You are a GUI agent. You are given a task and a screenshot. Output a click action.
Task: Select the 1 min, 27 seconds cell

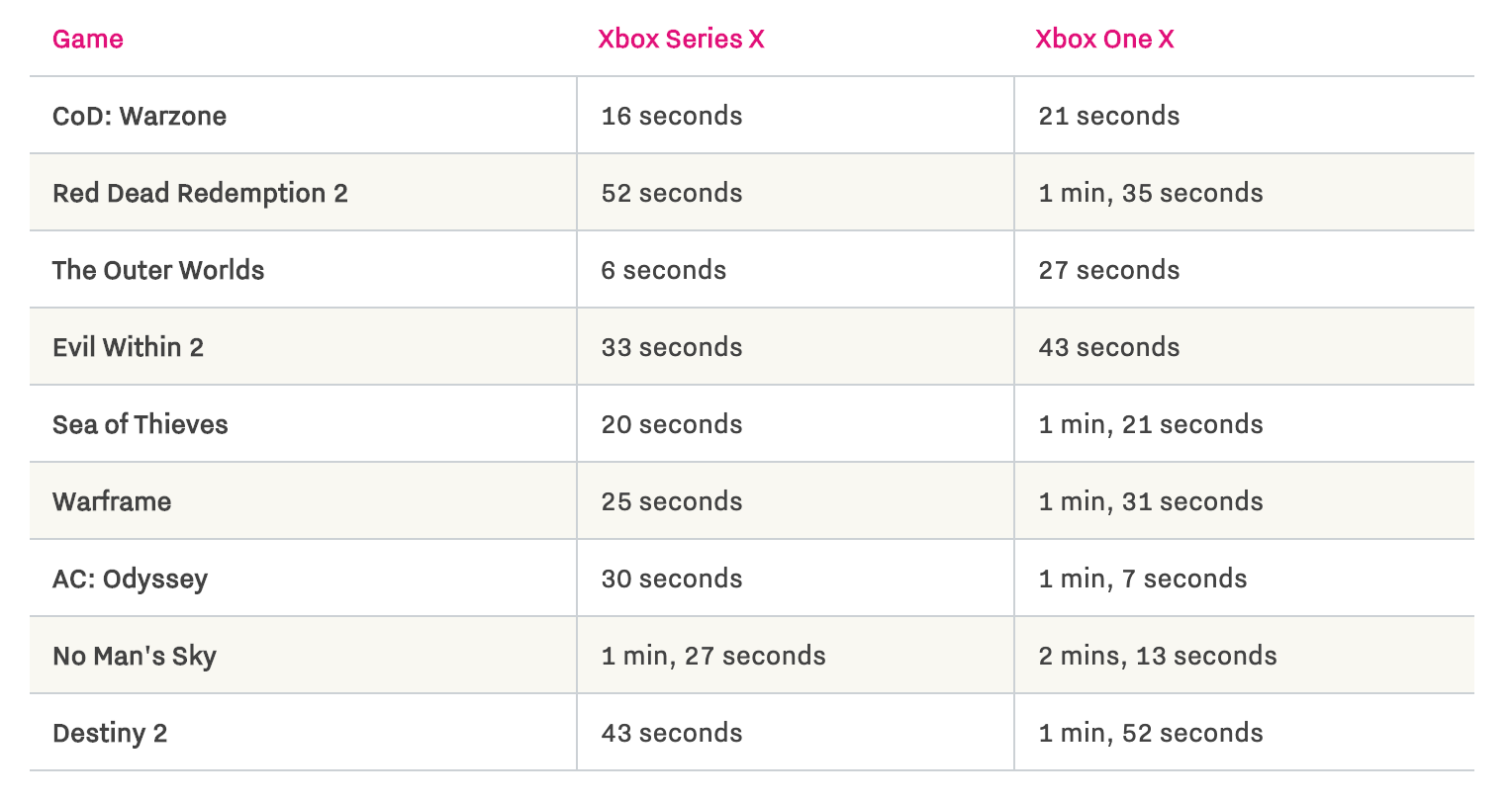pos(713,657)
